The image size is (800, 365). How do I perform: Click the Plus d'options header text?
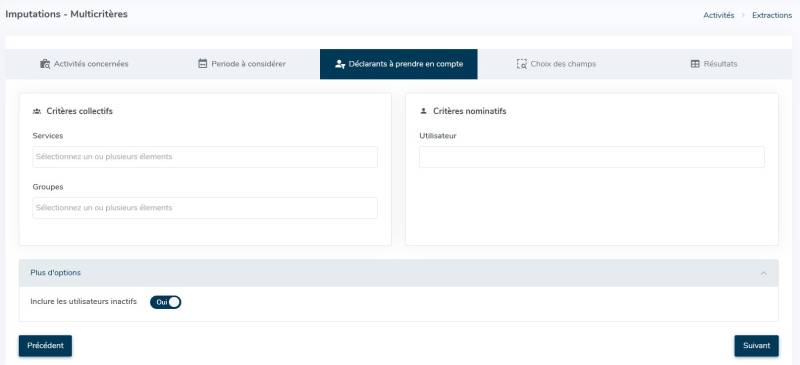tap(56, 273)
